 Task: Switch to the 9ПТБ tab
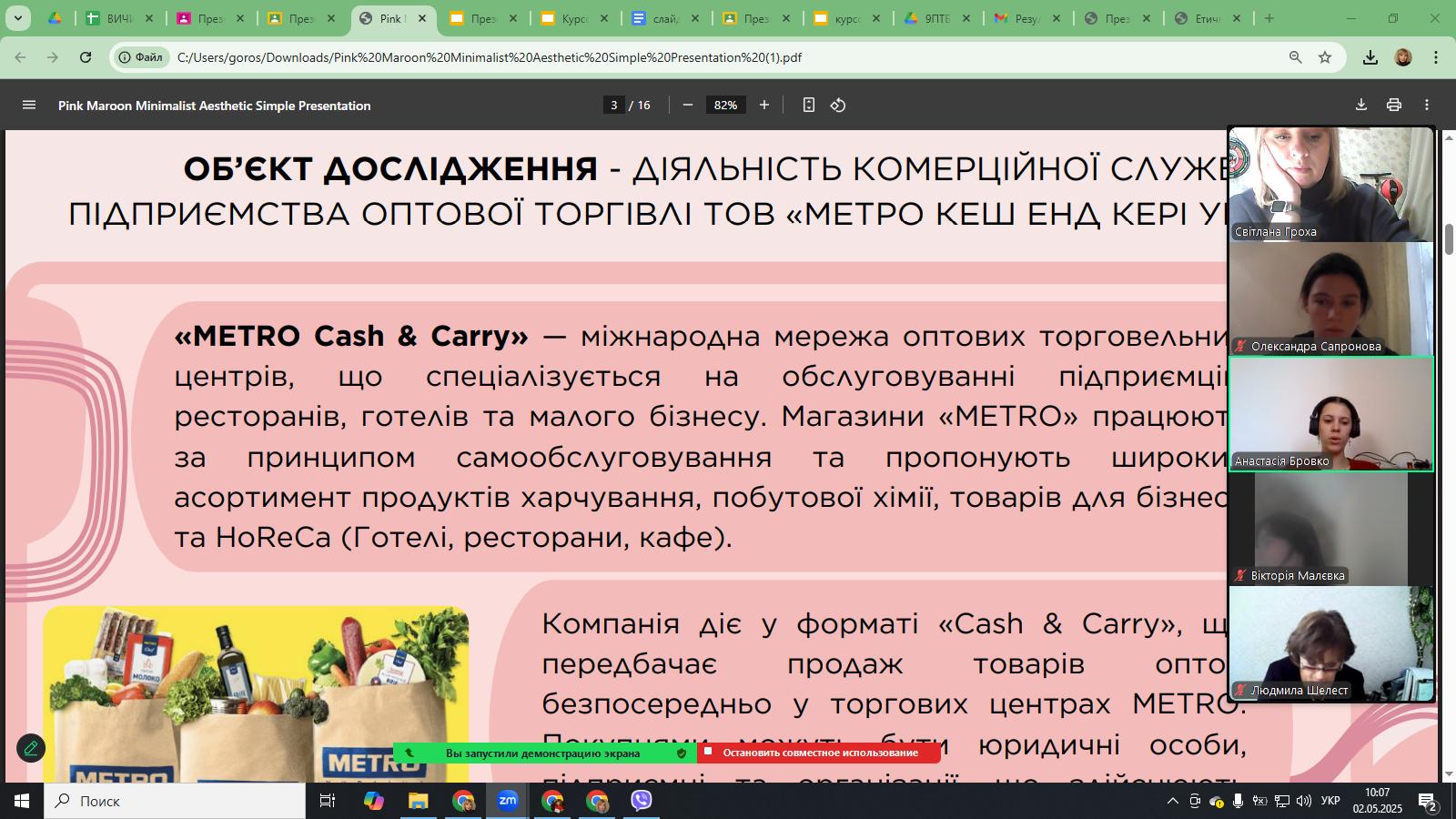(939, 18)
